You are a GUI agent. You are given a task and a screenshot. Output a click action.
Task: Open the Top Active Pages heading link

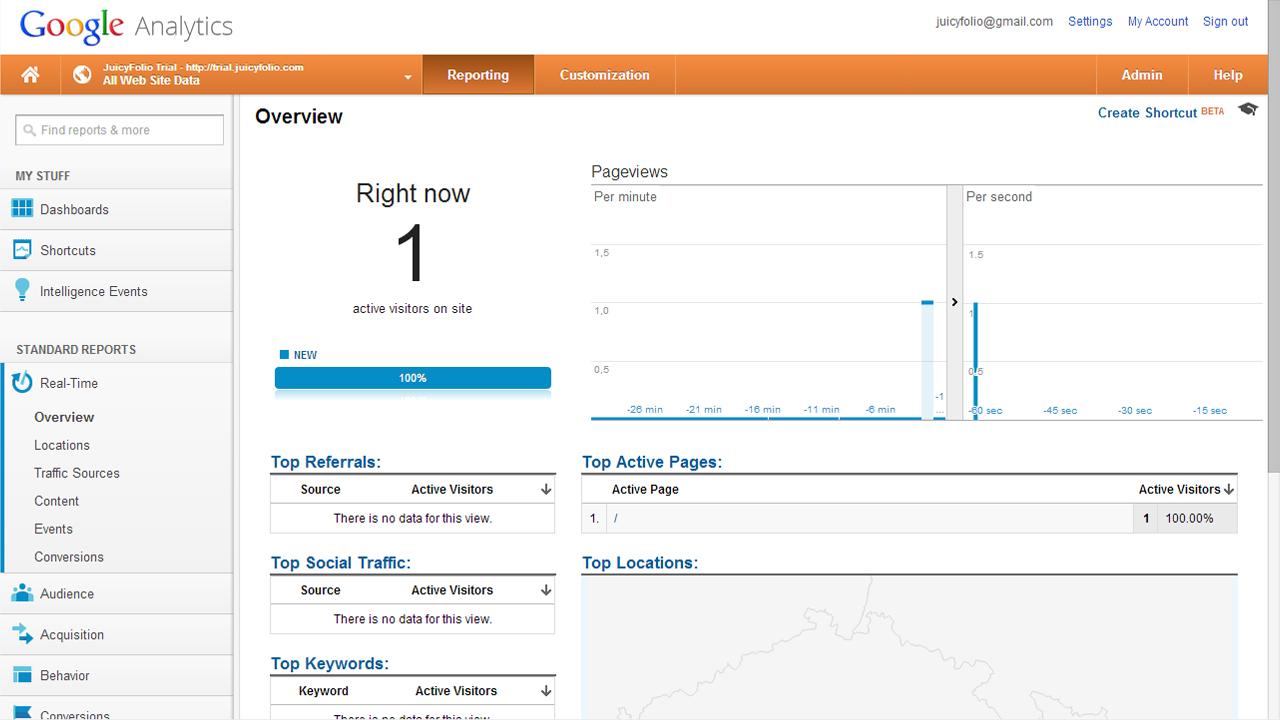(652, 462)
